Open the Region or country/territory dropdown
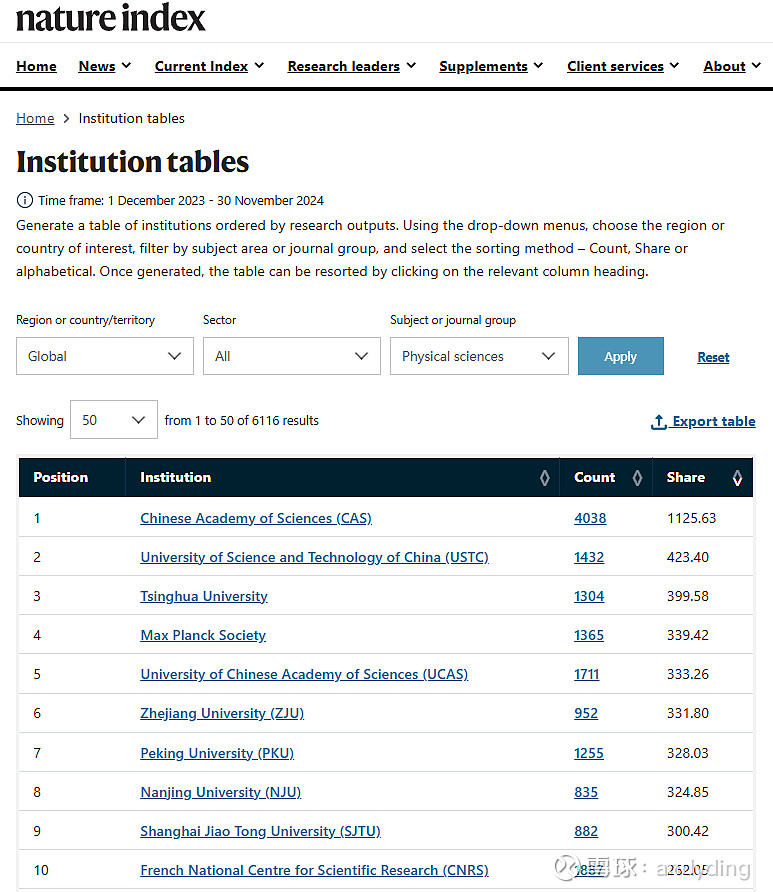The image size is (773, 892). pyautogui.click(x=104, y=356)
